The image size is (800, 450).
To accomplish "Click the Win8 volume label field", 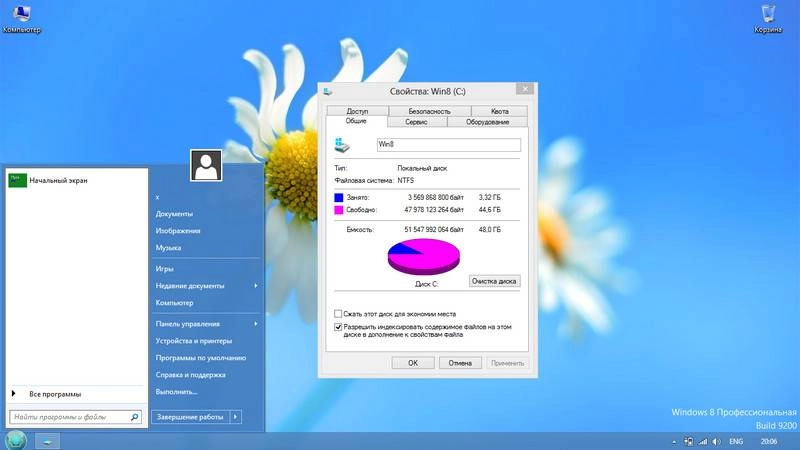I will 448,144.
